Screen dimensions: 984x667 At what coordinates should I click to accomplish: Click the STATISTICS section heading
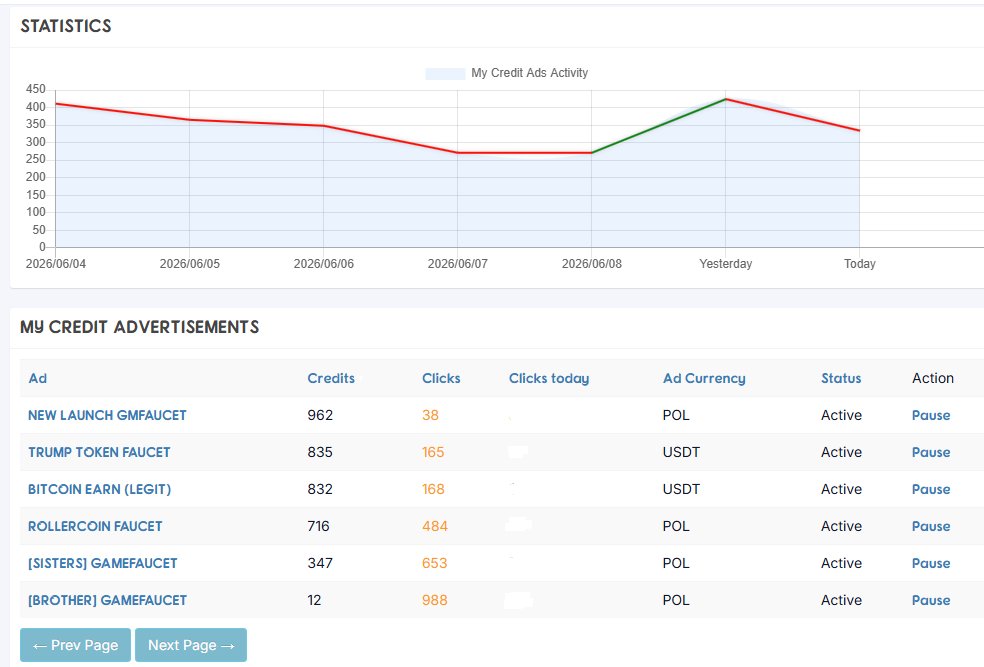tap(66, 26)
